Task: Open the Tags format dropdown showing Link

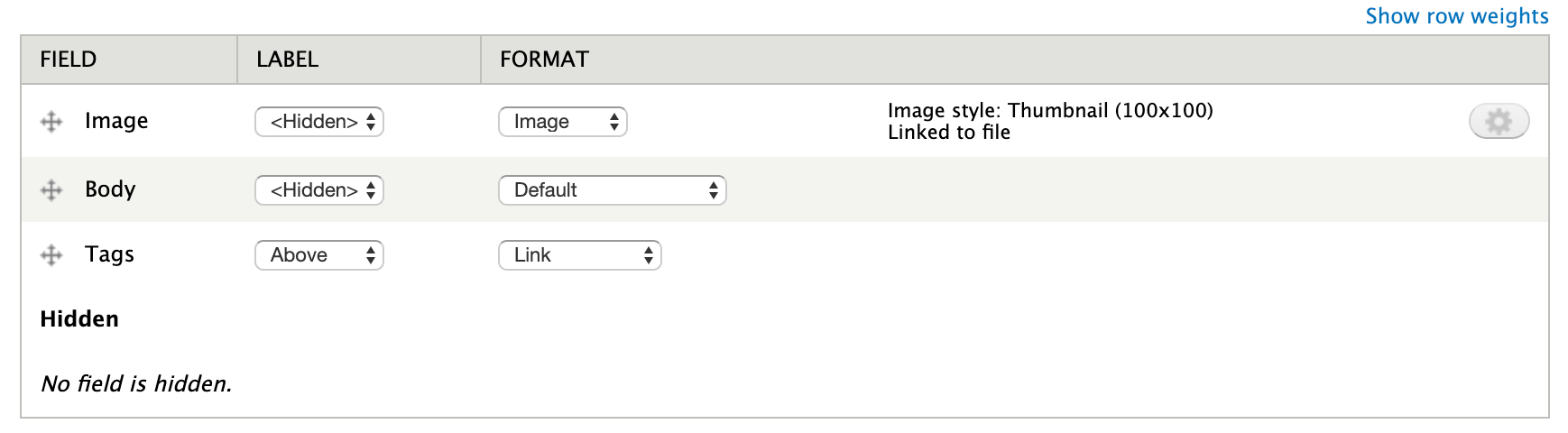Action: point(580,255)
